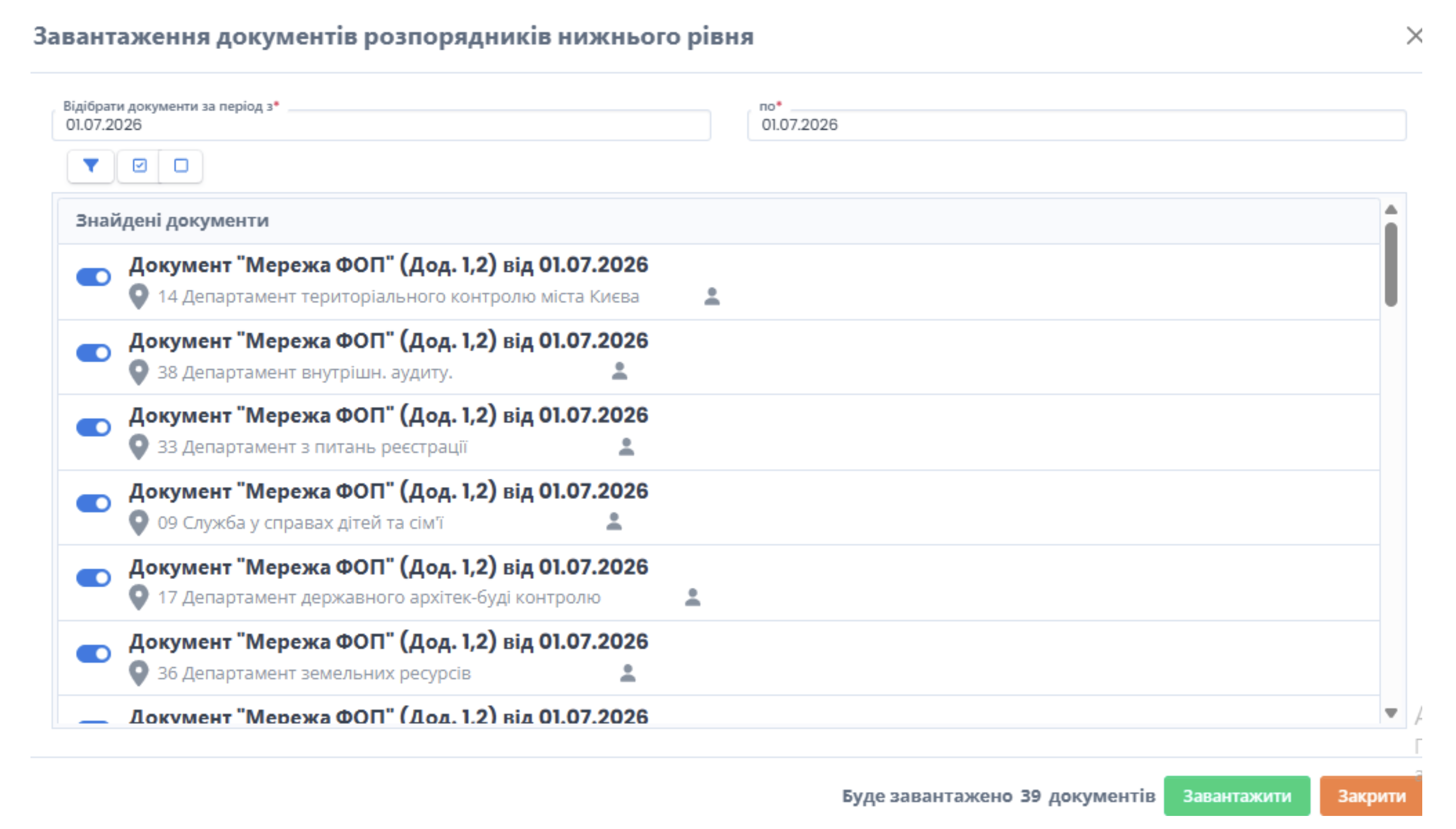
Task: Close the dialog with the X icon
Action: point(1414,36)
